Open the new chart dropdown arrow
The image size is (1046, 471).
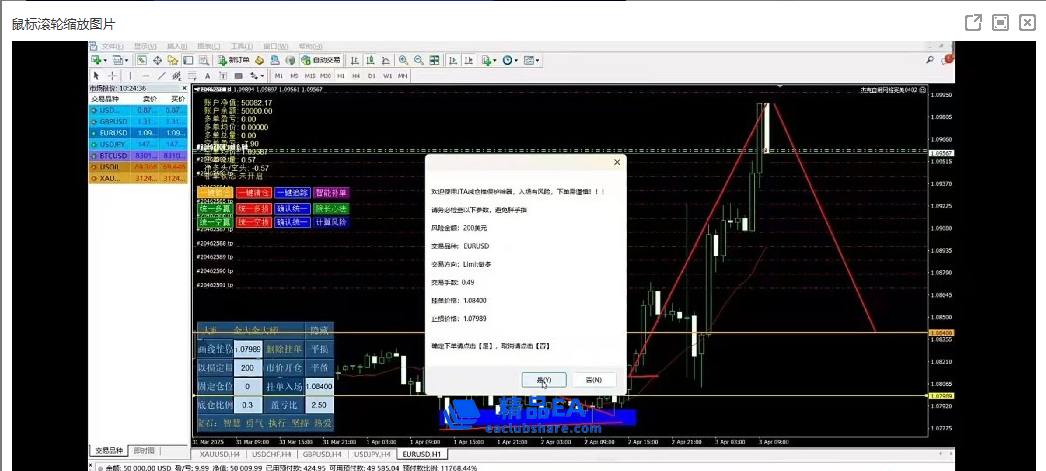(x=108, y=60)
